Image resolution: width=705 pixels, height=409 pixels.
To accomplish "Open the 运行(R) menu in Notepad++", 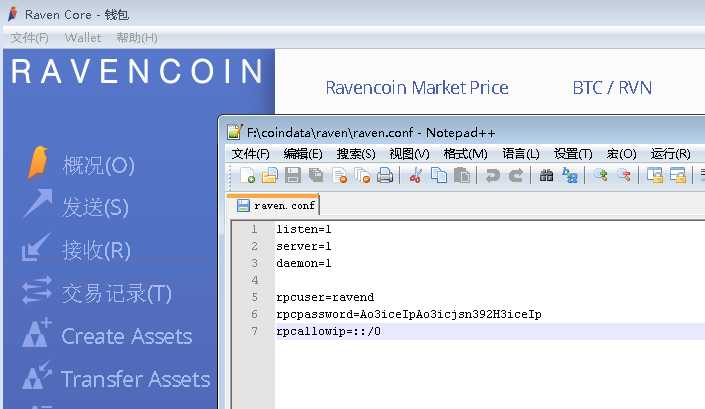I will [x=670, y=154].
